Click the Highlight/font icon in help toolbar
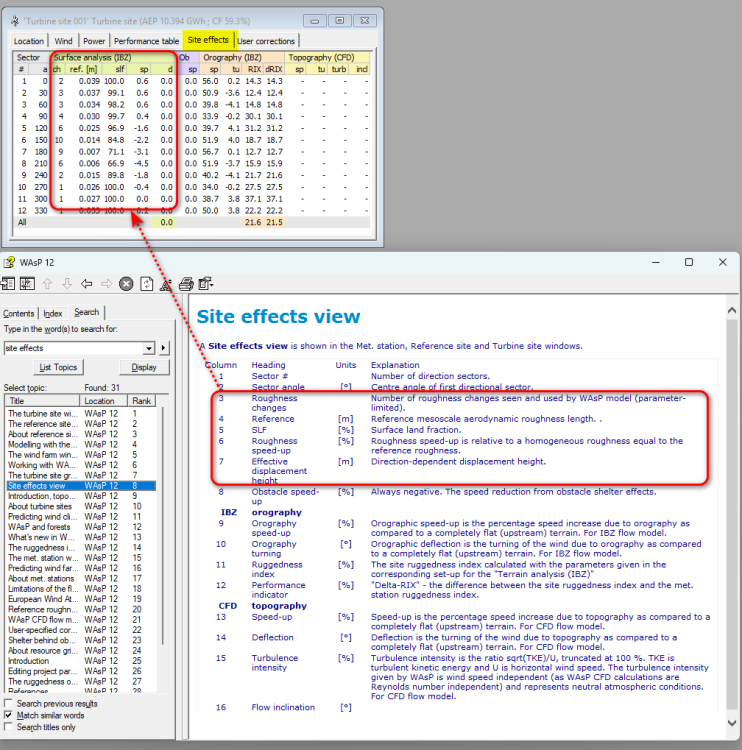Viewport: 742px width, 750px height. (165, 284)
